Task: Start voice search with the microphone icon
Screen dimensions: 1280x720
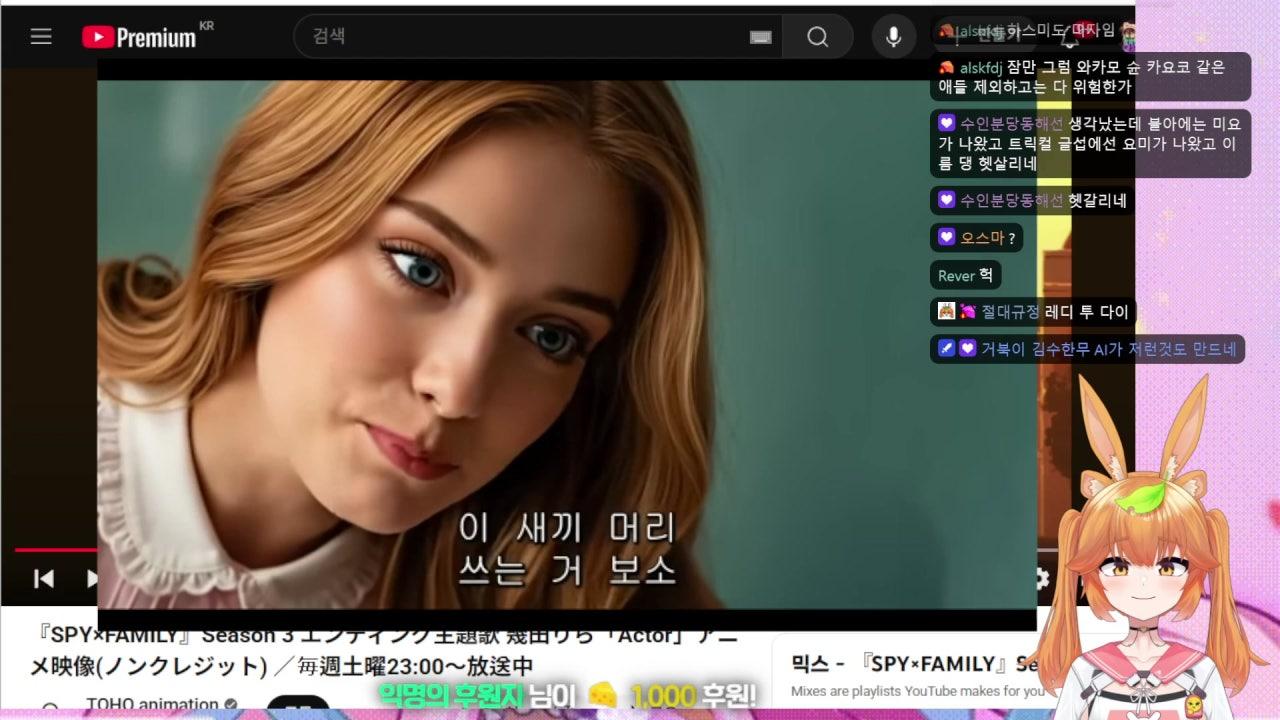Action: coord(893,37)
